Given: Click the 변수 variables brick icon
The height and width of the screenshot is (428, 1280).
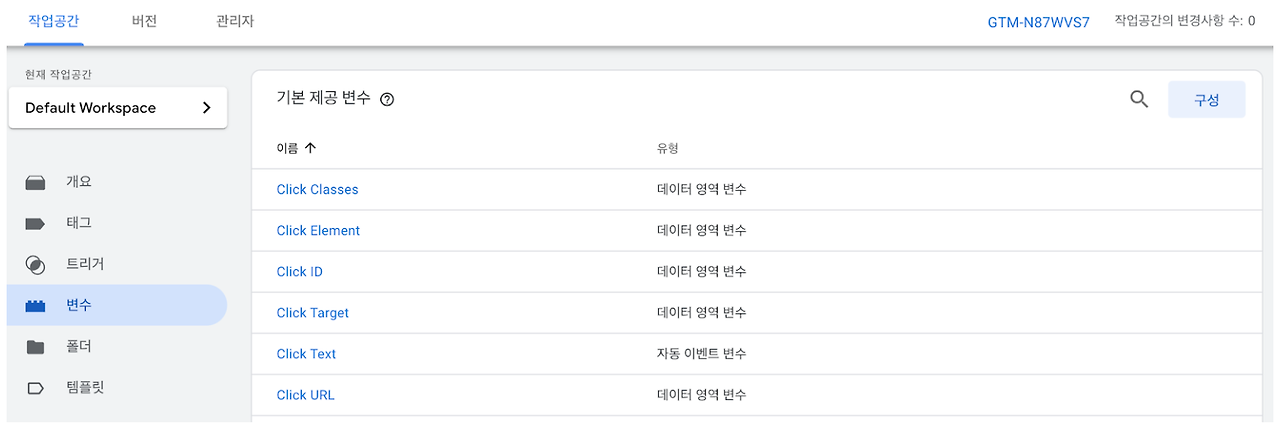Looking at the screenshot, I should [36, 306].
